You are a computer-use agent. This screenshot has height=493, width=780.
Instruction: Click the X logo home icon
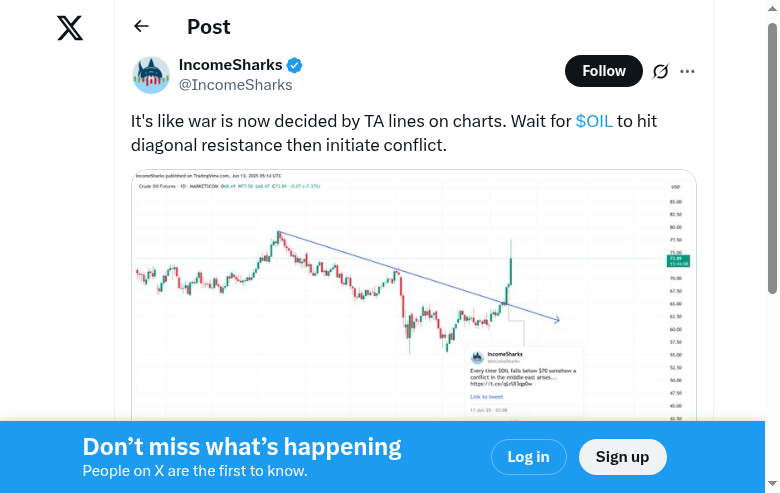70,28
